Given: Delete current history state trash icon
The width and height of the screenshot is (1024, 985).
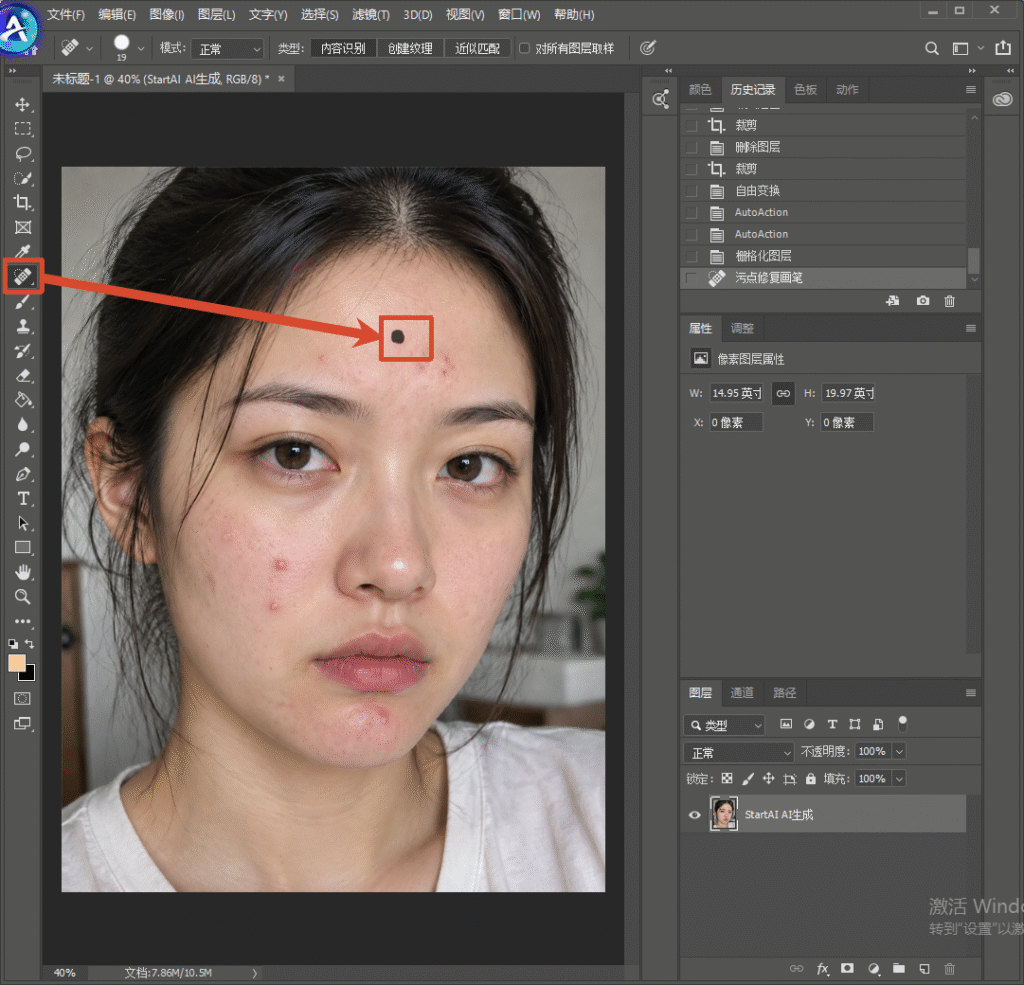Looking at the screenshot, I should pyautogui.click(x=950, y=300).
